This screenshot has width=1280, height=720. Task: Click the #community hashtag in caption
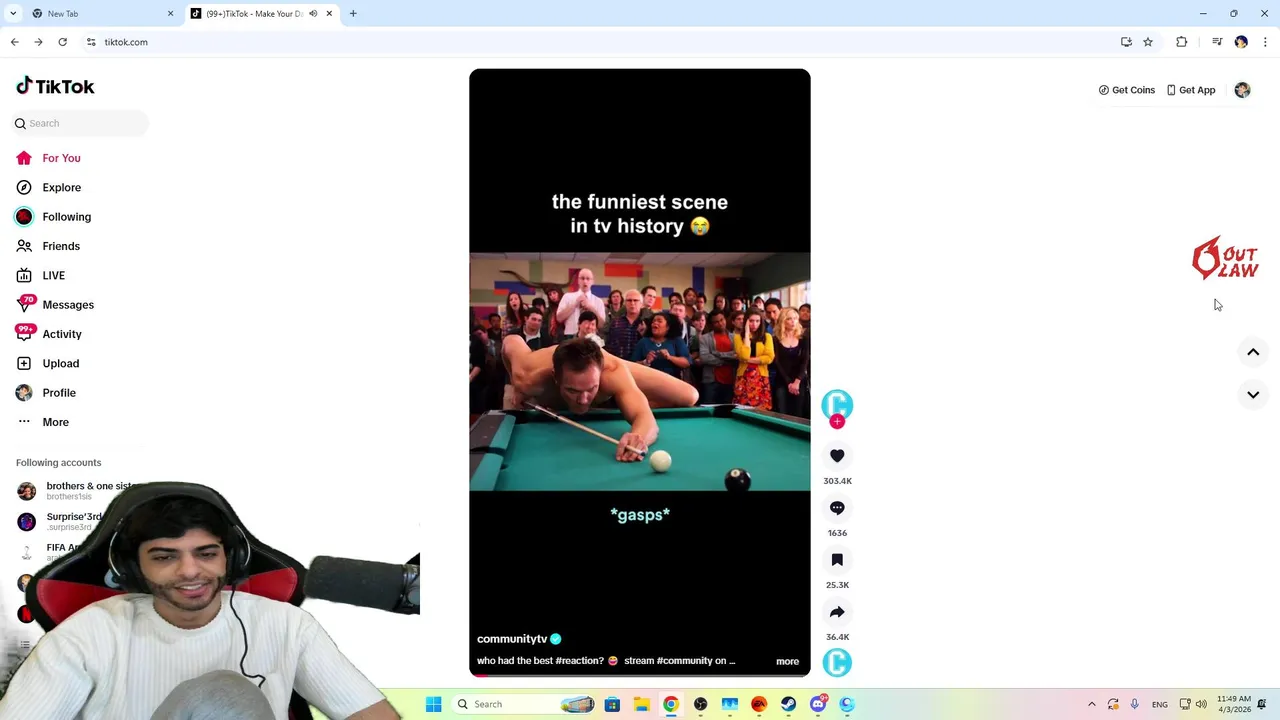tap(684, 661)
